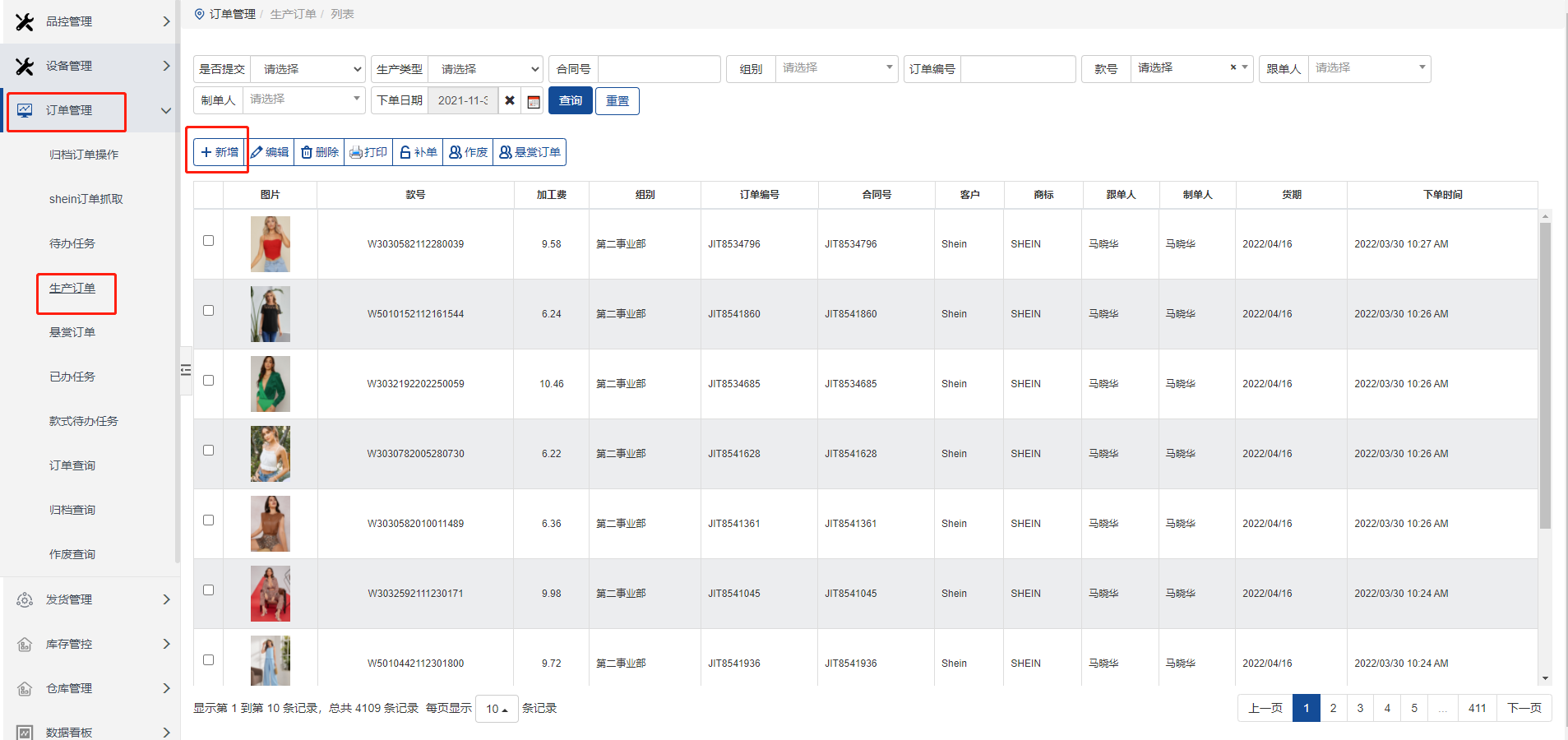Screen dimensions: 1568x740
Task: Open 订单查询 in the sidebar menu
Action: click(x=72, y=465)
